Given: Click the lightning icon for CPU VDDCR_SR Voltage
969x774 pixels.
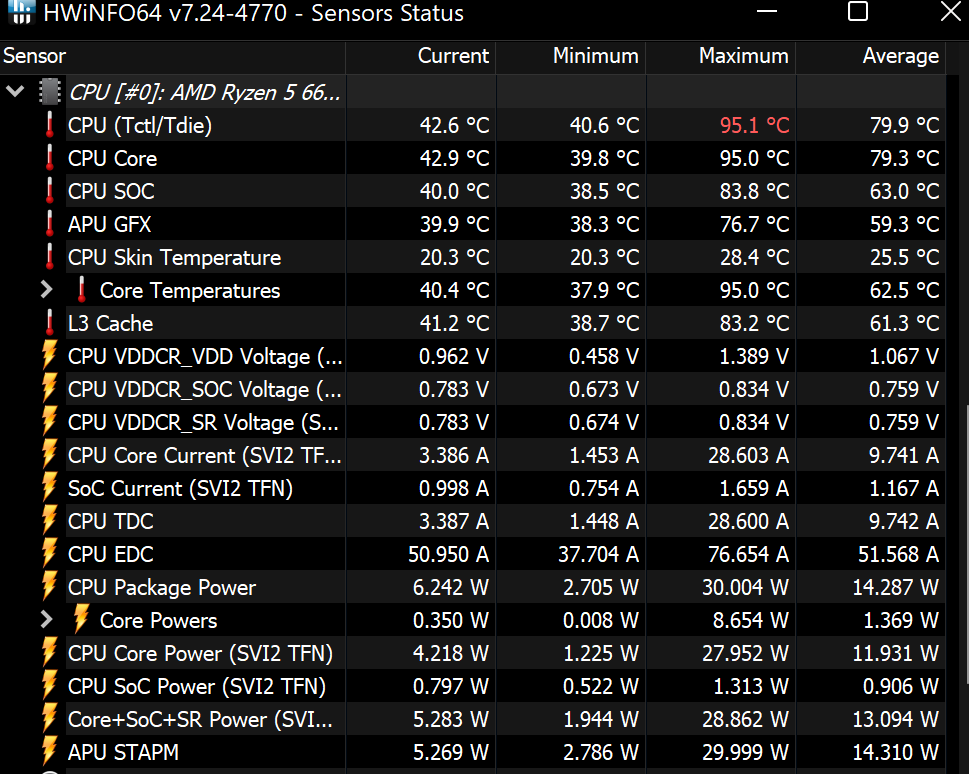Looking at the screenshot, I should pyautogui.click(x=49, y=422).
